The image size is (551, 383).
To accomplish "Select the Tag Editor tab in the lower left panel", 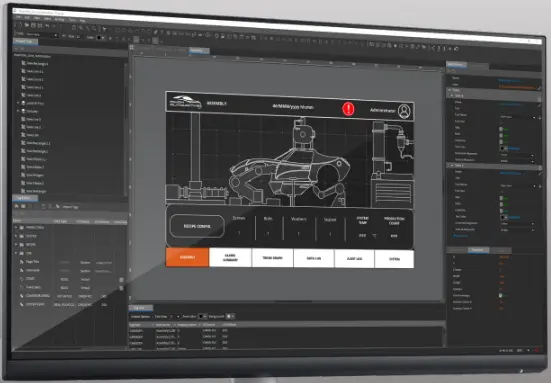I will click(x=25, y=198).
